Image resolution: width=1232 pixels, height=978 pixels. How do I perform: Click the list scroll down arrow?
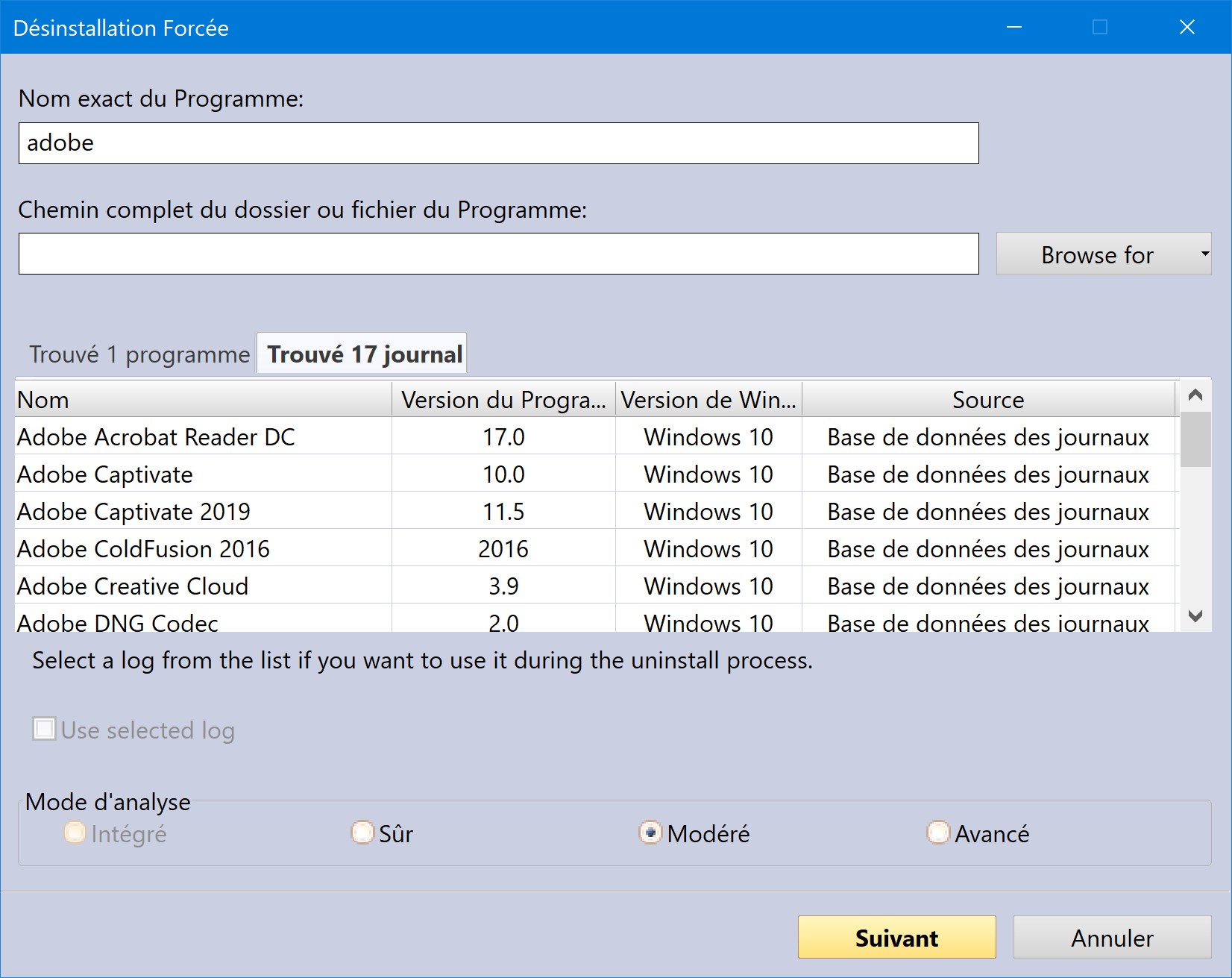1195,616
